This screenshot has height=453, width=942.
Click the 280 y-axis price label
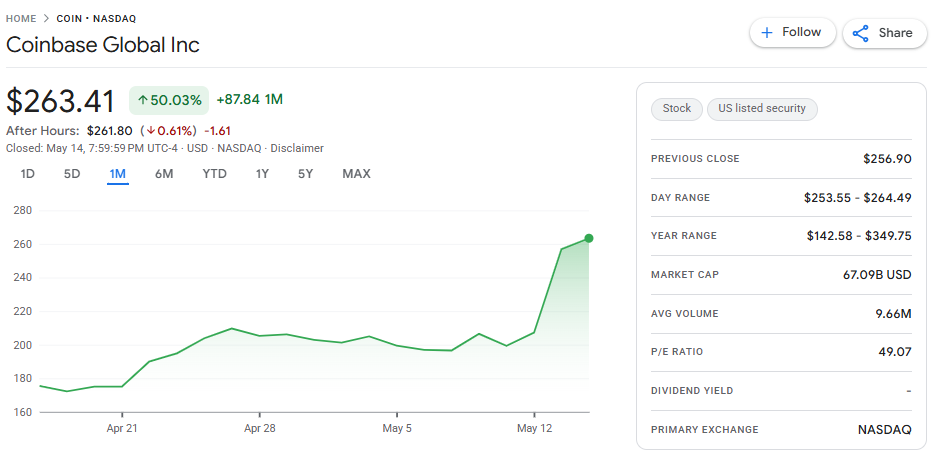22,211
